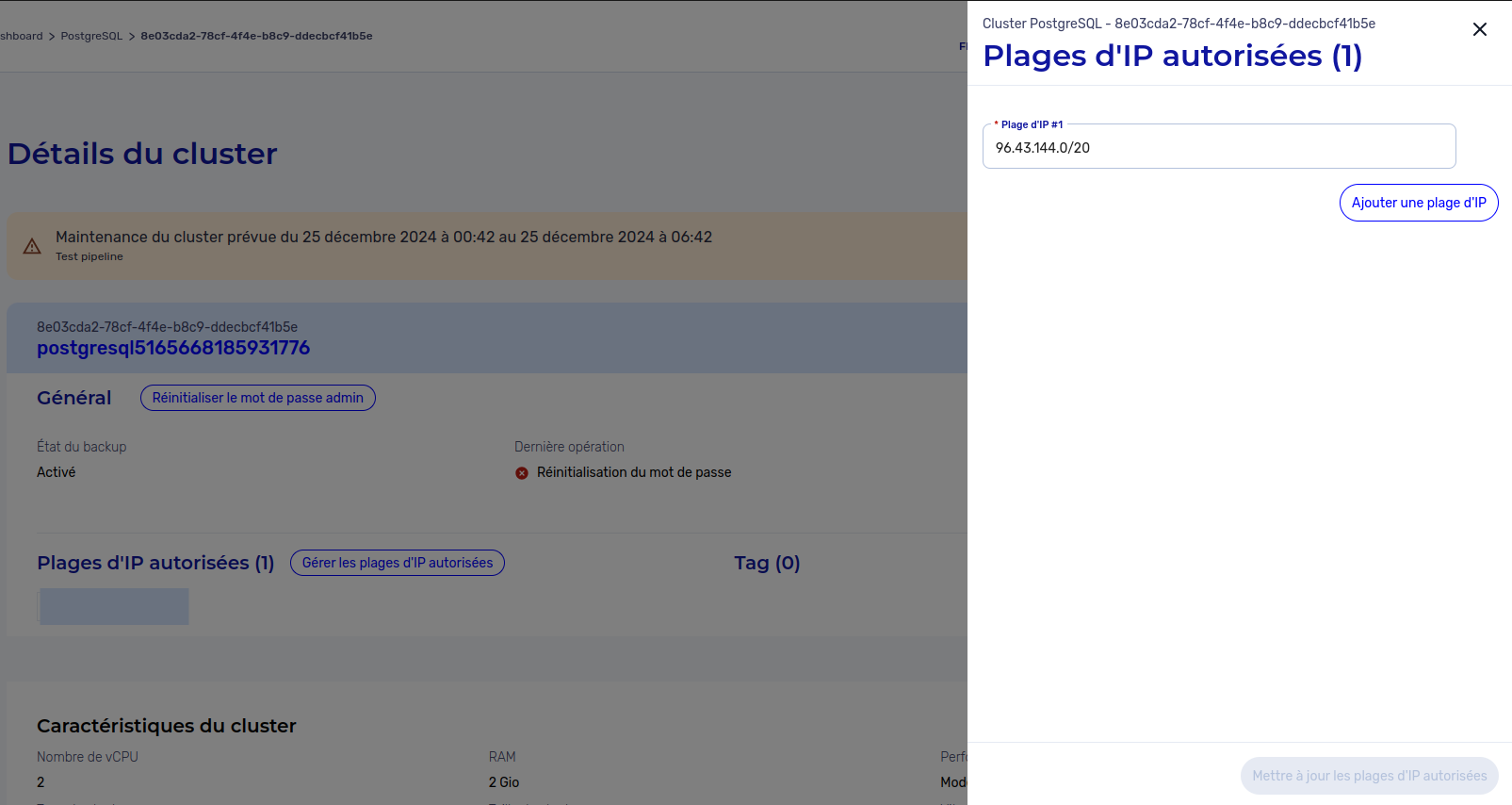Open PostgreSQL breadcrumb link
This screenshot has width=1512, height=805.
(x=91, y=36)
